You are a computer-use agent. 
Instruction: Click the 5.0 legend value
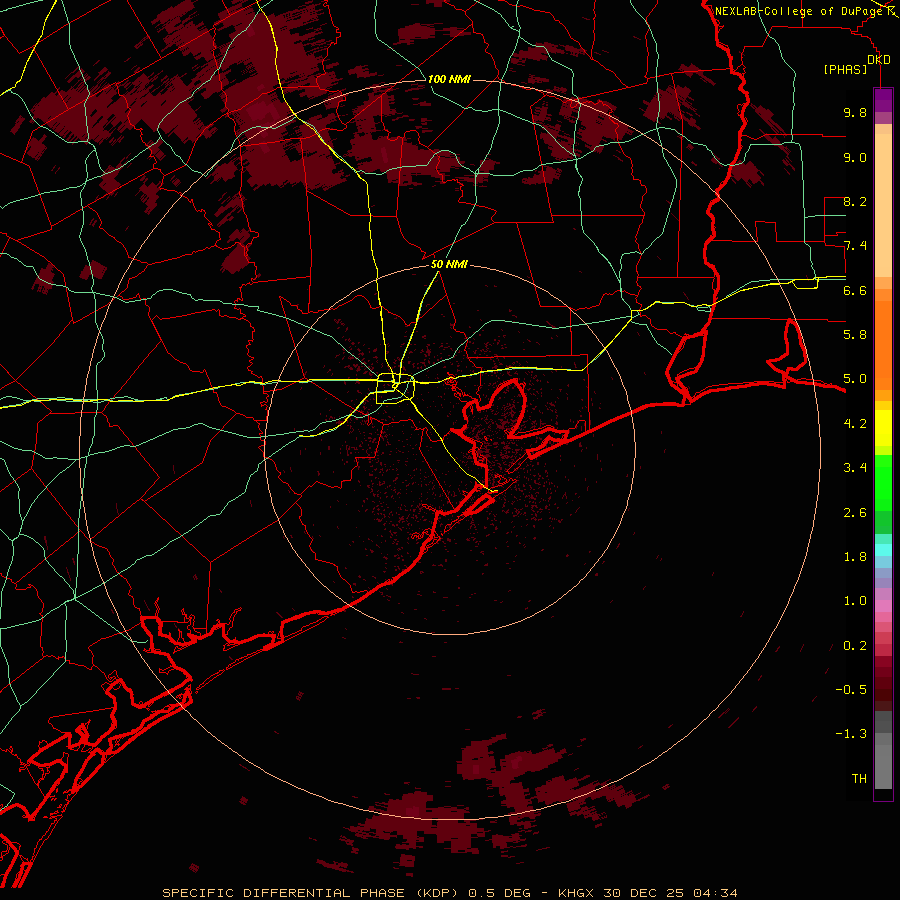pyautogui.click(x=855, y=379)
